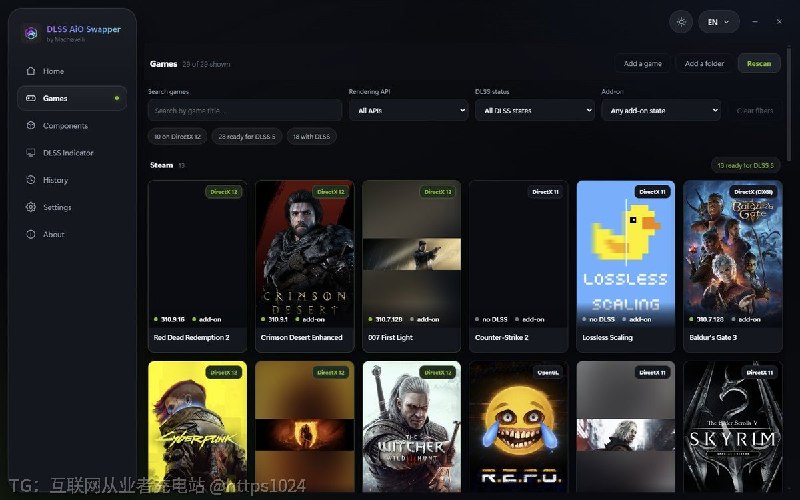Image resolution: width=800 pixels, height=500 pixels.
Task: Toggle the light/dark theme sun icon
Action: (x=681, y=22)
